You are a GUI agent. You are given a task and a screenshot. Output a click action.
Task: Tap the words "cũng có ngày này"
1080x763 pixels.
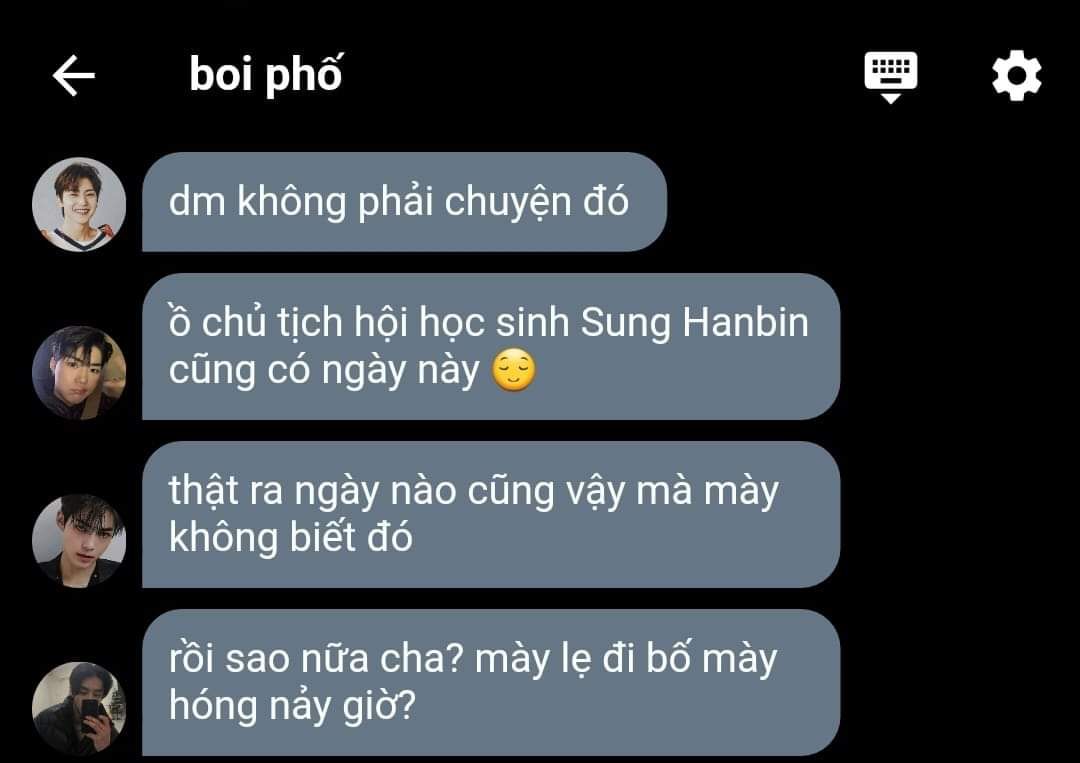pyautogui.click(x=324, y=371)
